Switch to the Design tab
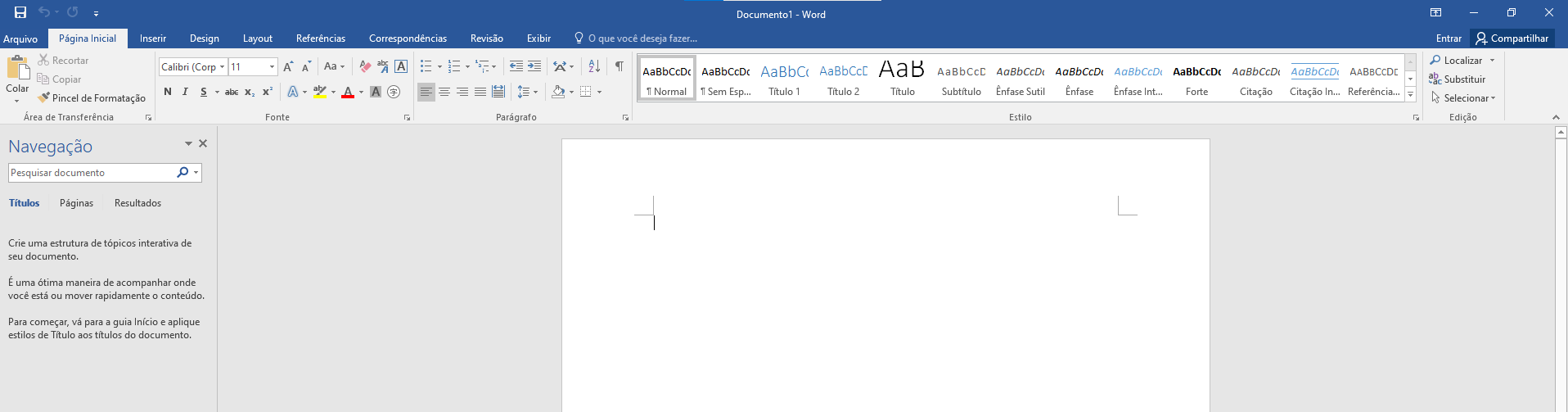 205,38
